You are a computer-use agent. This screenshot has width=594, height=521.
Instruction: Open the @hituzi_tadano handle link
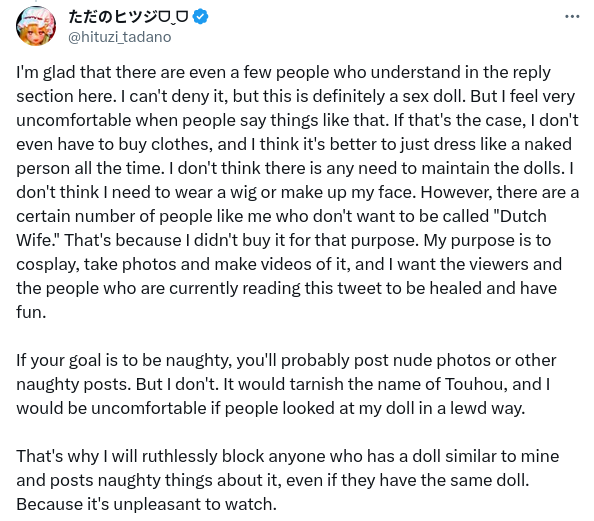click(120, 37)
